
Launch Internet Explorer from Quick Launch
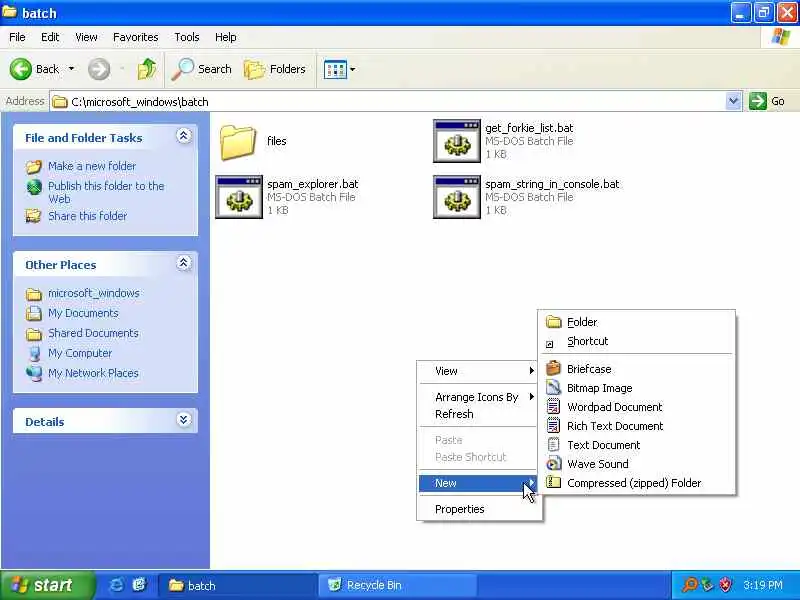[x=117, y=585]
